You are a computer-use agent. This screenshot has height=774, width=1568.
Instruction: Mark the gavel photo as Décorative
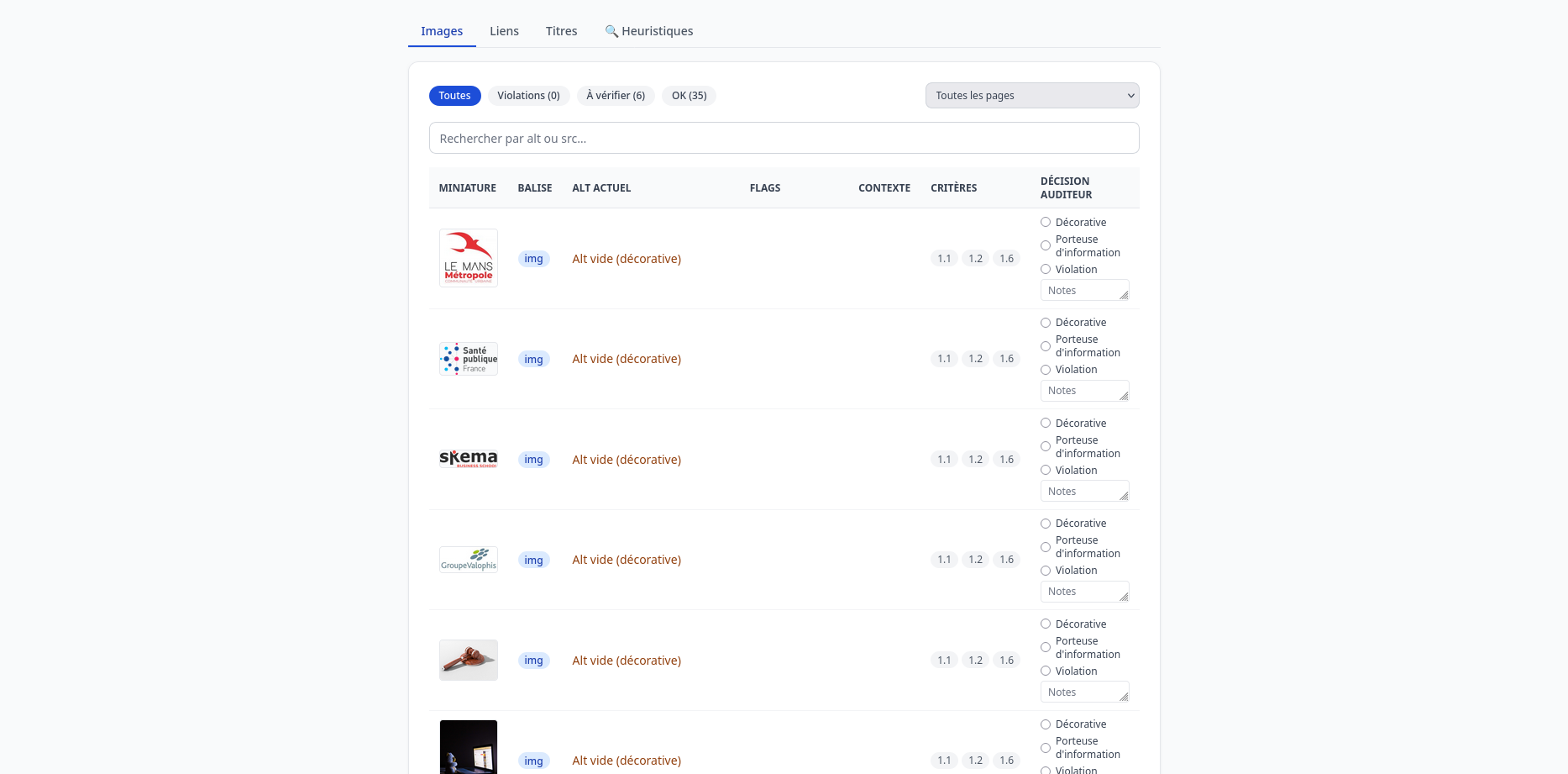coord(1046,624)
